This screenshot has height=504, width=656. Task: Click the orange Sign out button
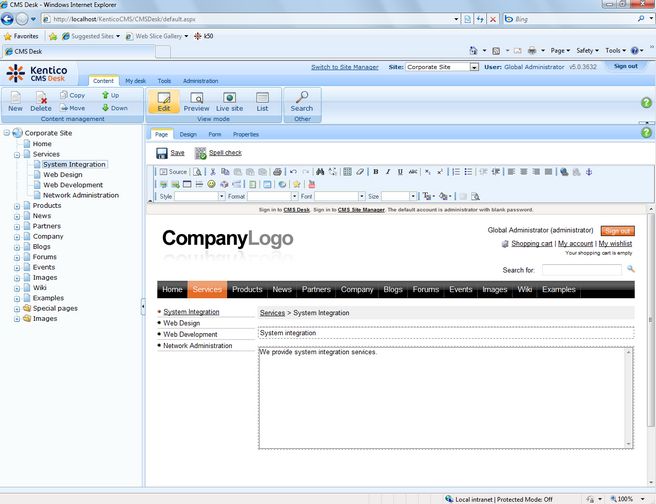pos(617,231)
